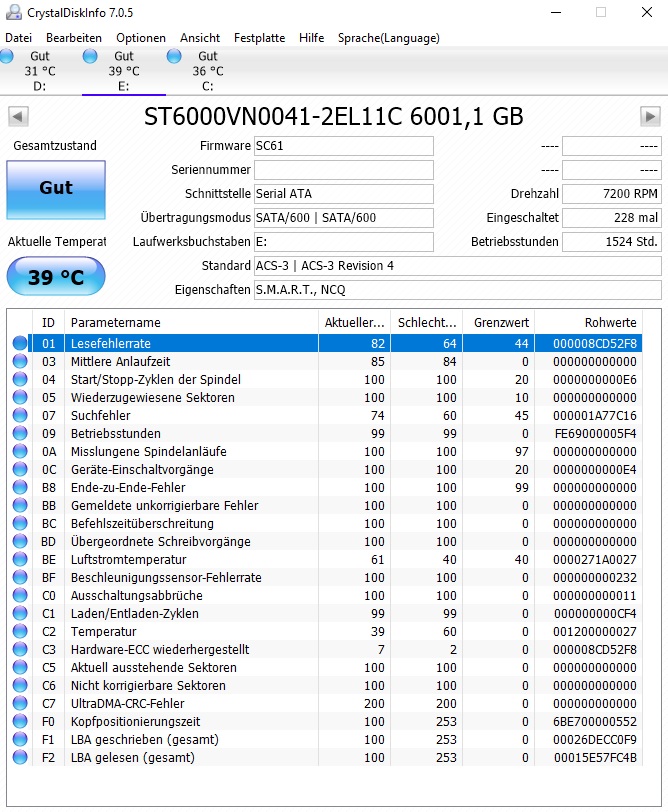Click status icon of Beschleunigungssensor-Fehlerrate row

coord(20,577)
